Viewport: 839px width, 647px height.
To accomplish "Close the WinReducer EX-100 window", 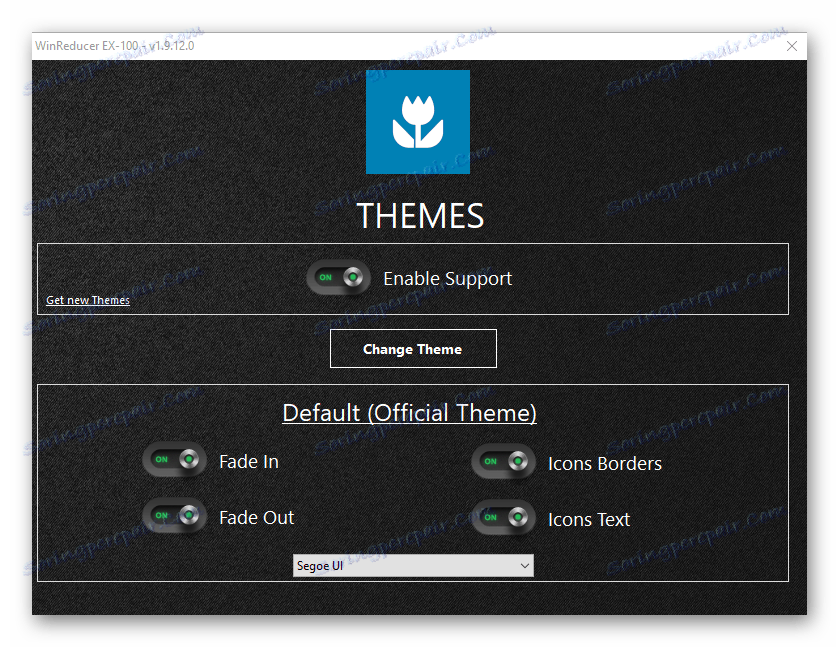I will point(792,46).
